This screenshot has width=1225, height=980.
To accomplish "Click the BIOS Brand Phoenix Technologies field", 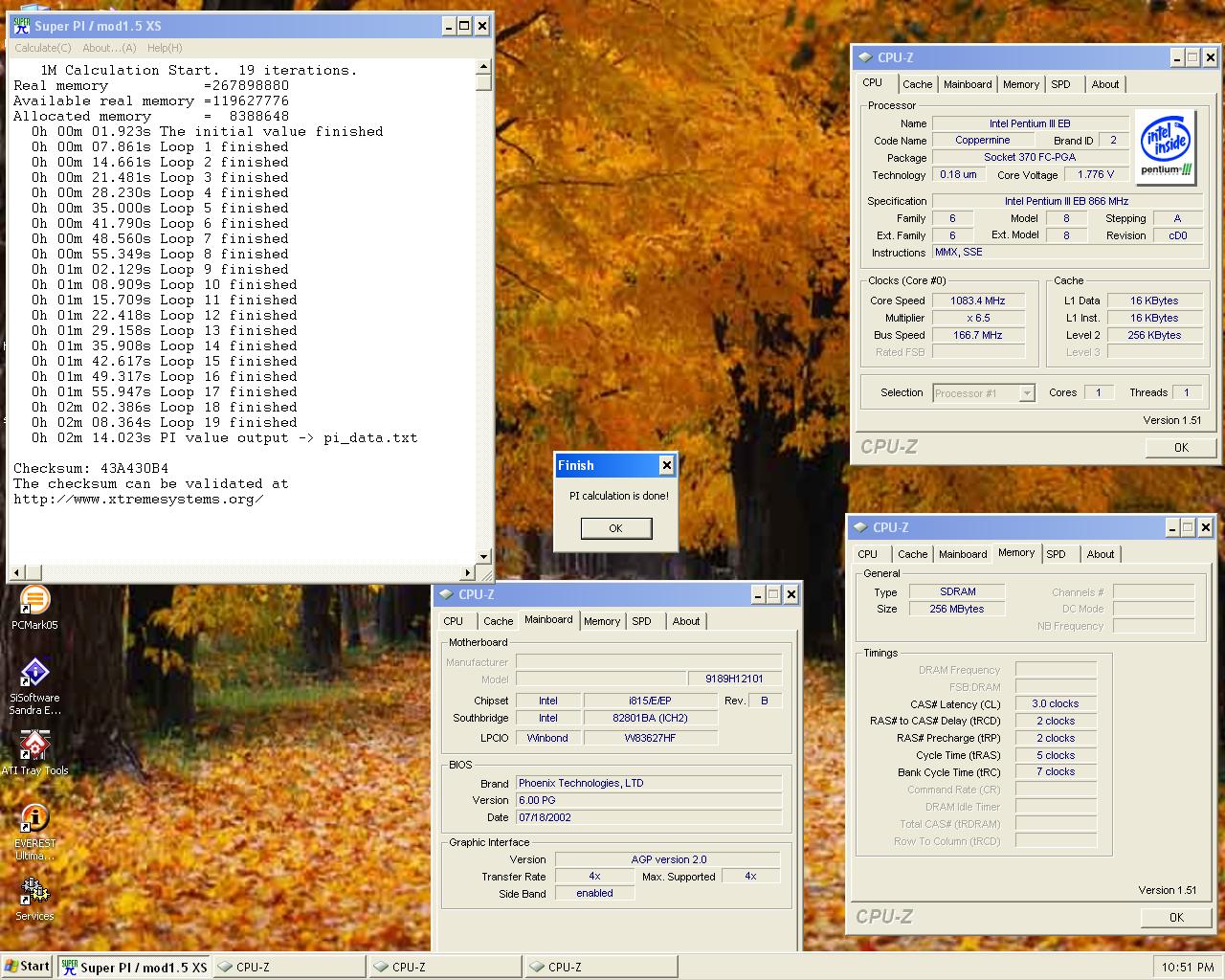I will pos(649,783).
